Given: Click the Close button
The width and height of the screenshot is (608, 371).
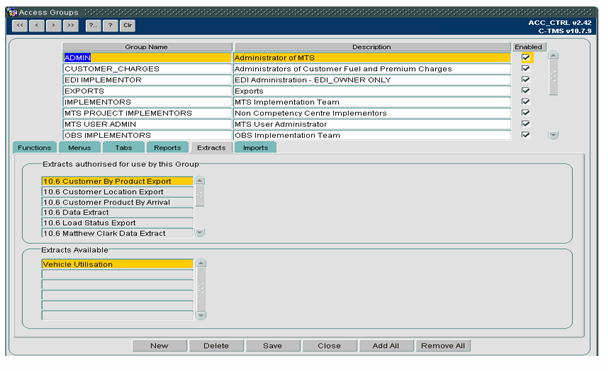Looking at the screenshot, I should click(x=329, y=346).
